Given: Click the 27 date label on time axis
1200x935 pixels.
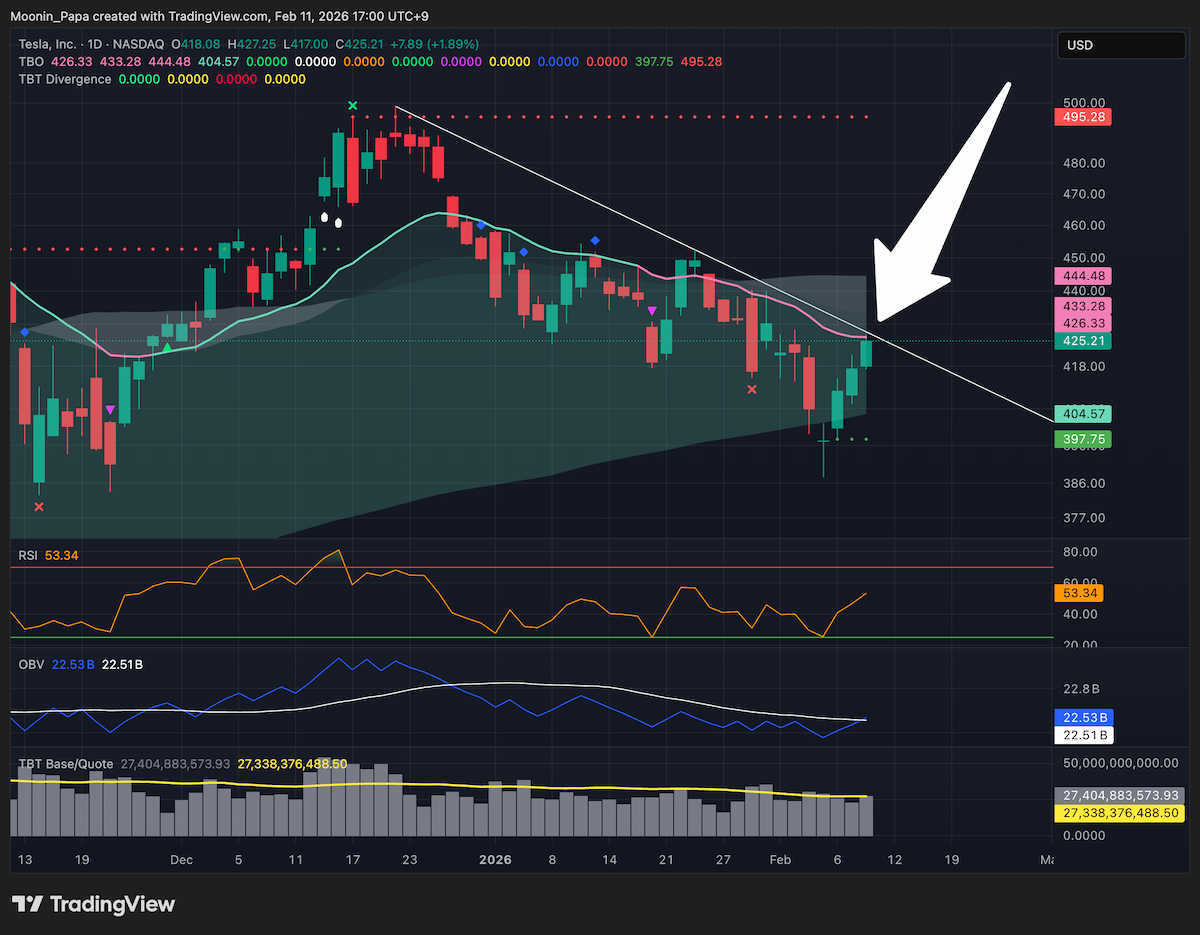Looking at the screenshot, I should (723, 859).
